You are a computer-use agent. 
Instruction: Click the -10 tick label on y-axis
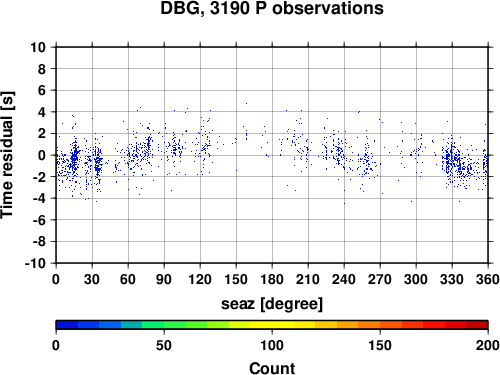(x=35, y=263)
